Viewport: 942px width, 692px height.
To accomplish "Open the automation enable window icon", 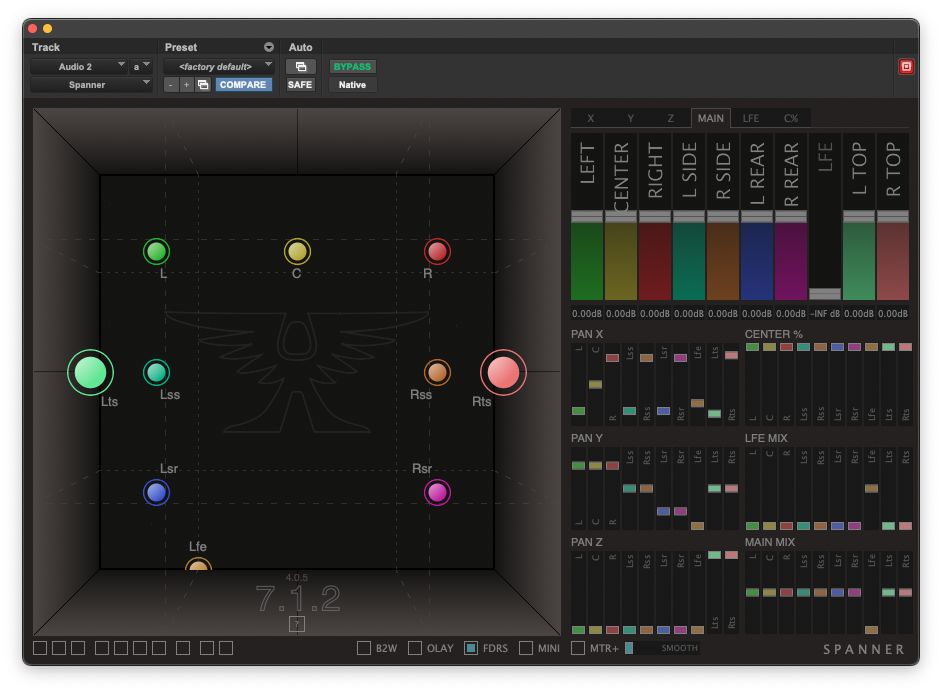I will (300, 67).
